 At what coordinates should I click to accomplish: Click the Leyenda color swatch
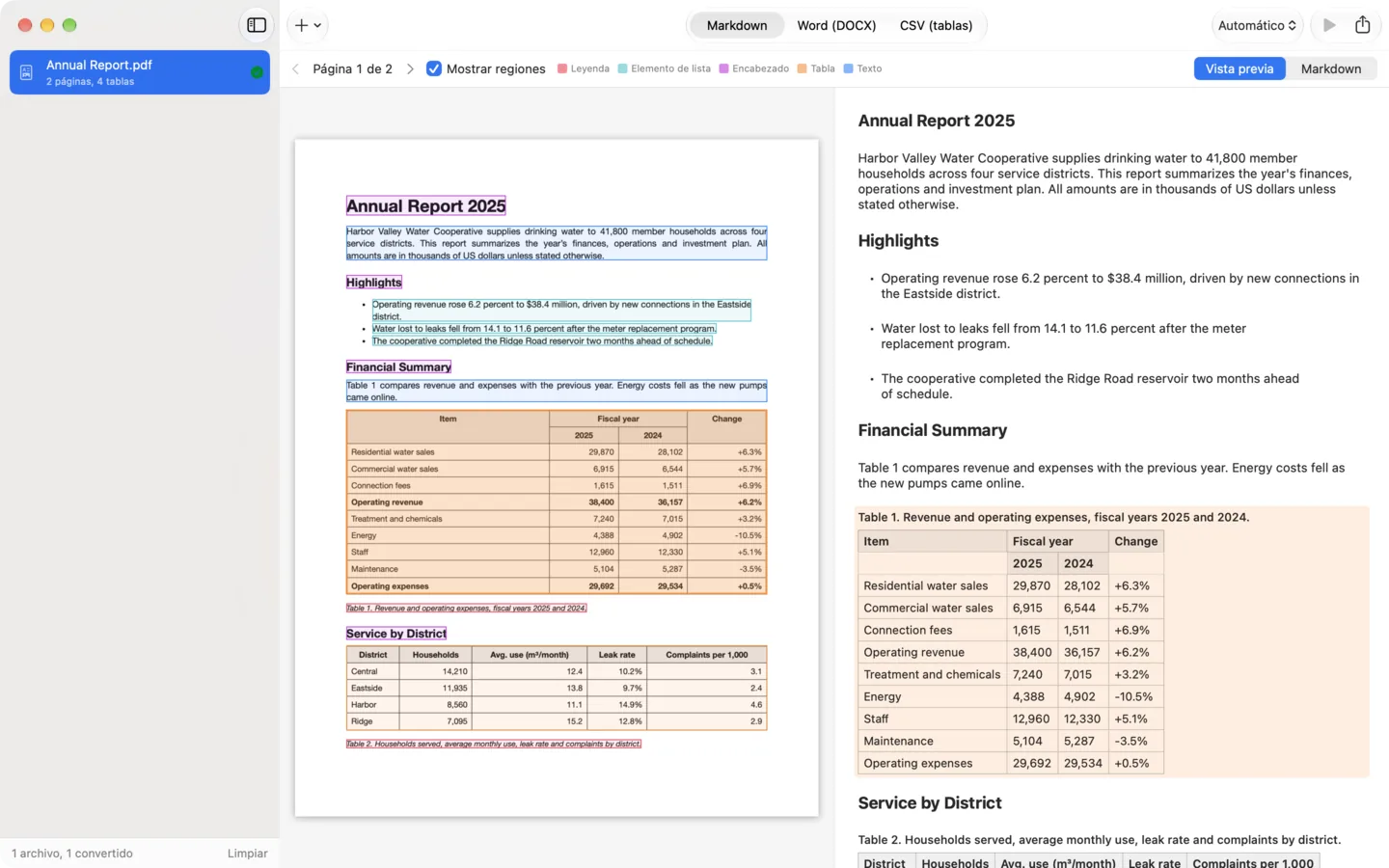[x=561, y=68]
